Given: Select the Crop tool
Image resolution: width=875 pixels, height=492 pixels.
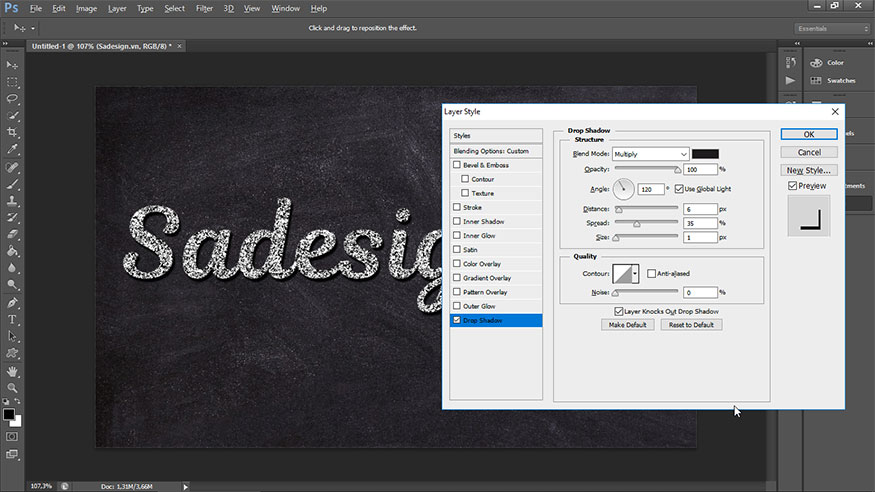Looking at the screenshot, I should pyautogui.click(x=12, y=132).
